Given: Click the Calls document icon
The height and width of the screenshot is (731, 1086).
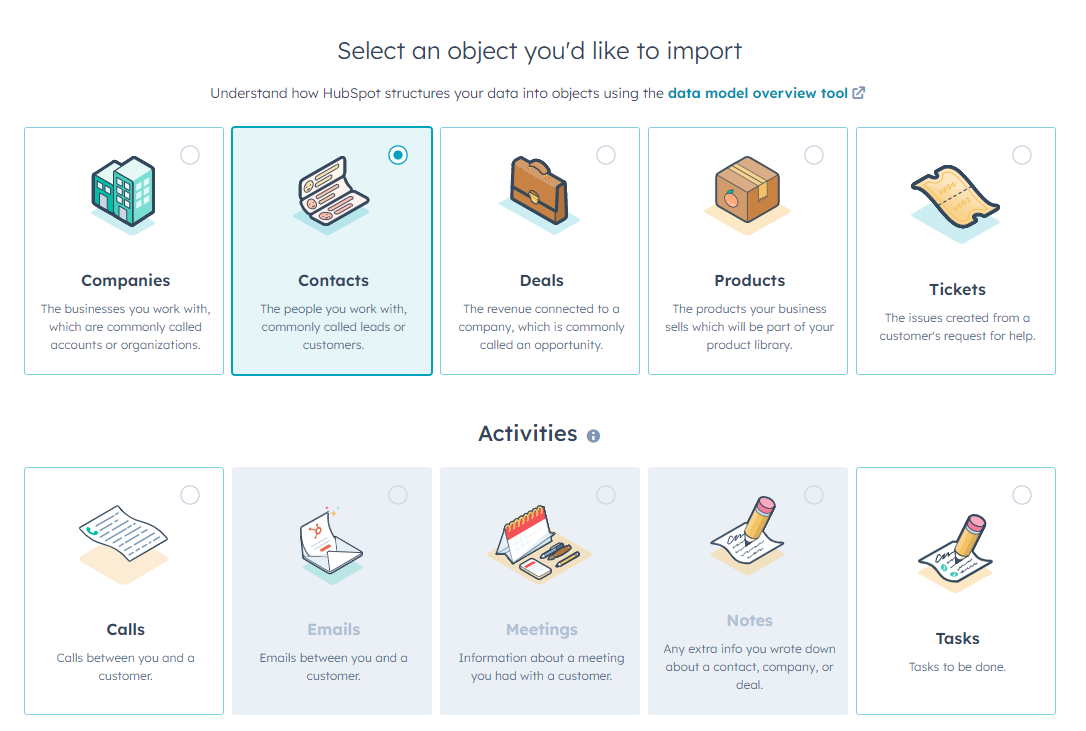Looking at the screenshot, I should pyautogui.click(x=124, y=543).
